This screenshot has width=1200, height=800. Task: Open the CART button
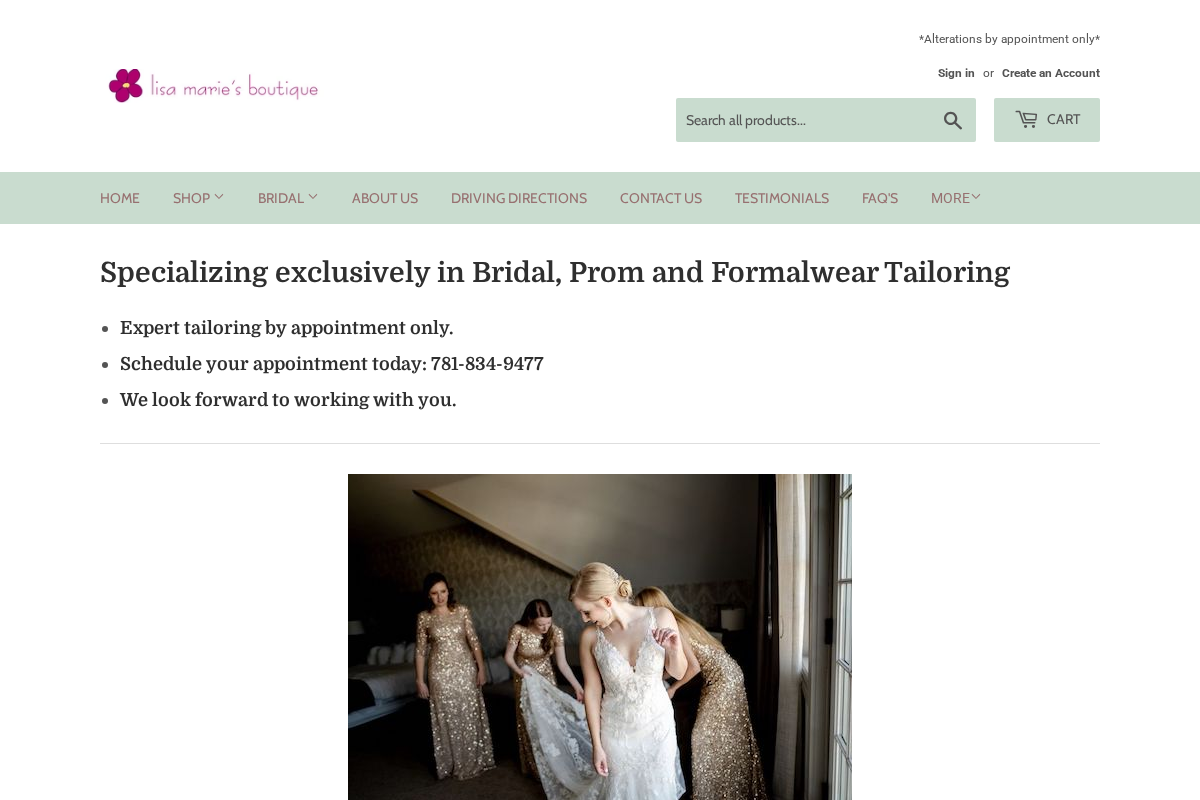click(x=1047, y=120)
